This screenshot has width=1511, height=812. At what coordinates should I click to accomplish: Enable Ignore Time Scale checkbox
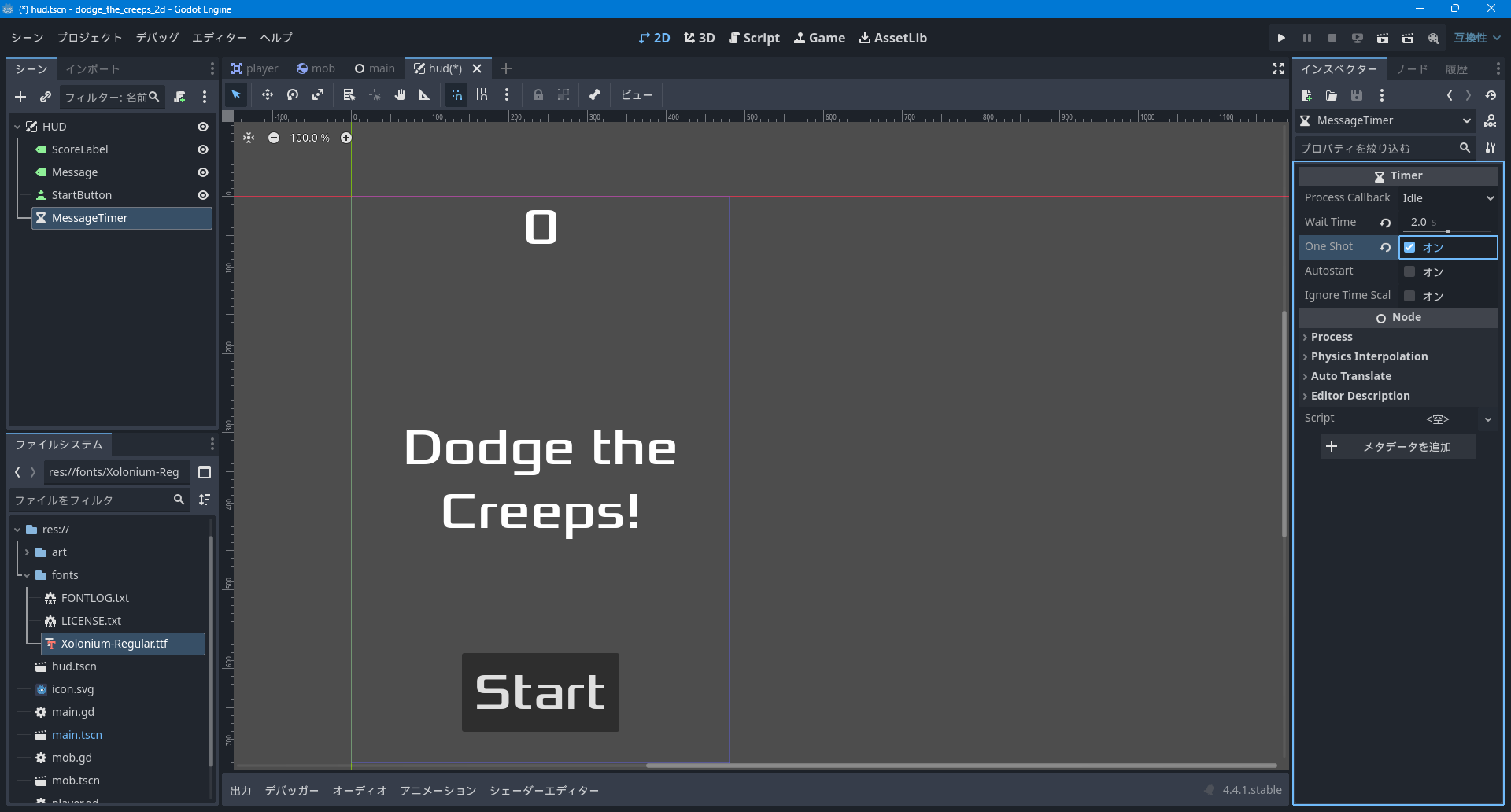click(x=1409, y=296)
